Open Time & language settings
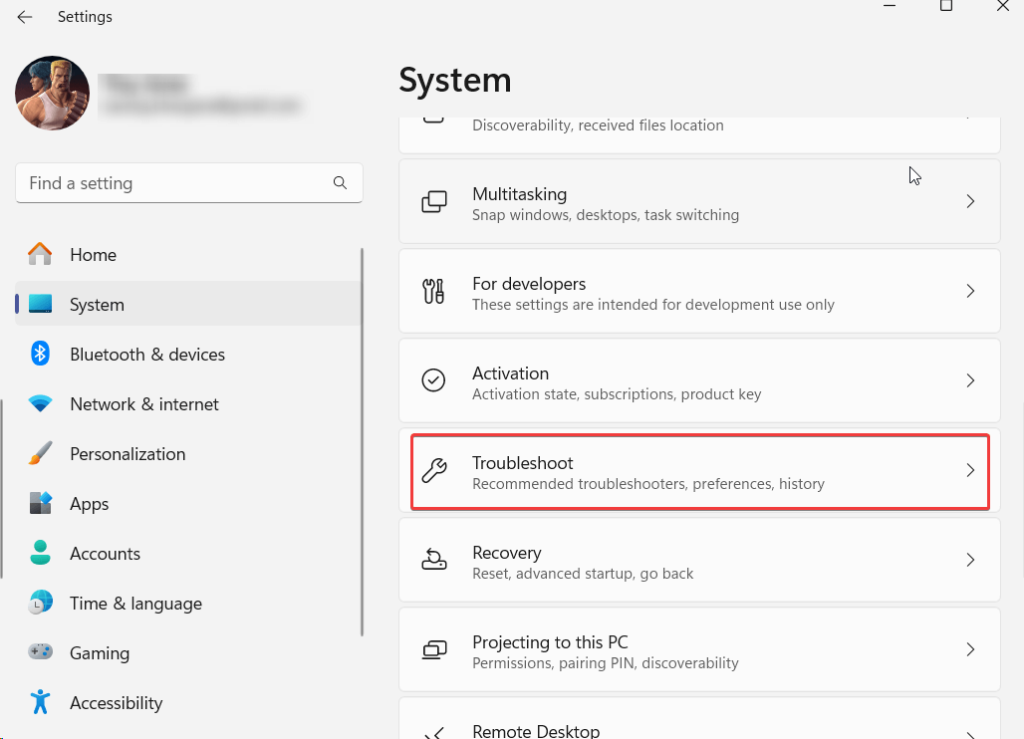Viewport: 1024px width, 739px height. [x=135, y=603]
